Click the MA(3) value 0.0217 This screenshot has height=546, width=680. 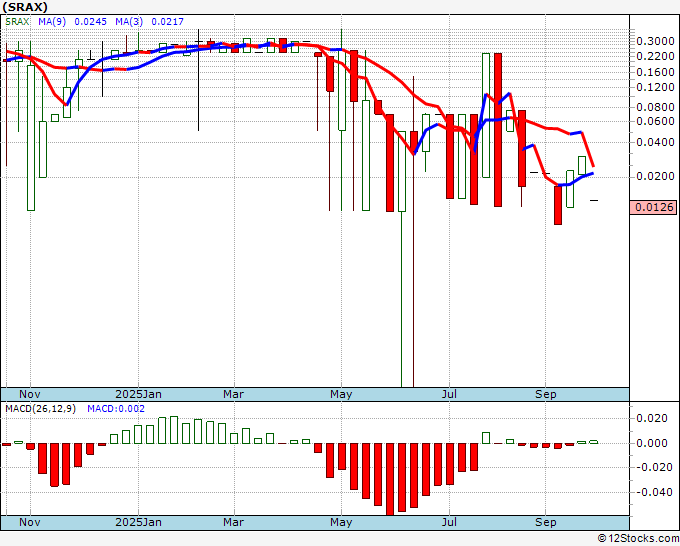167,21
